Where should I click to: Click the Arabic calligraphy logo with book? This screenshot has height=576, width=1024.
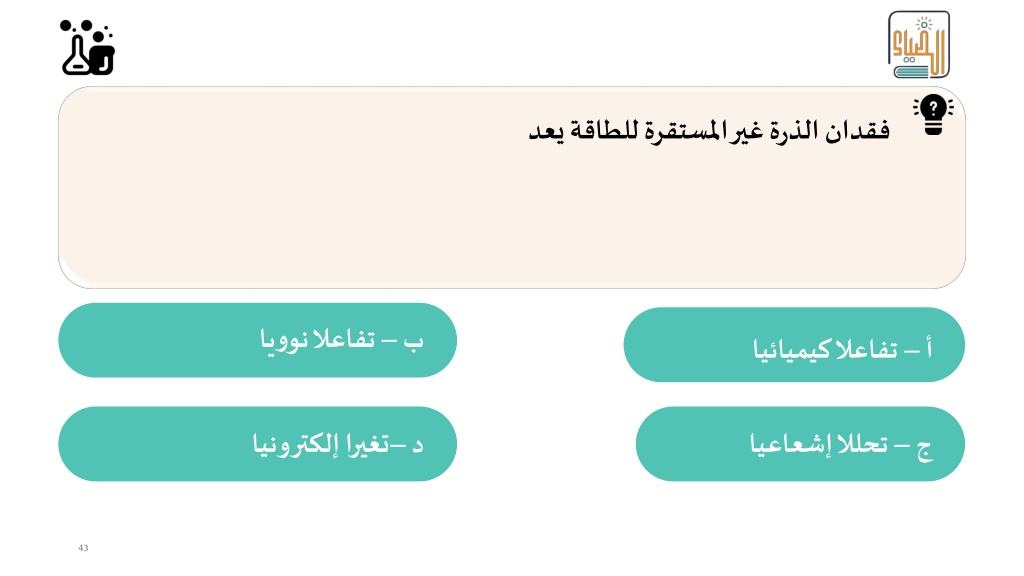(x=918, y=44)
